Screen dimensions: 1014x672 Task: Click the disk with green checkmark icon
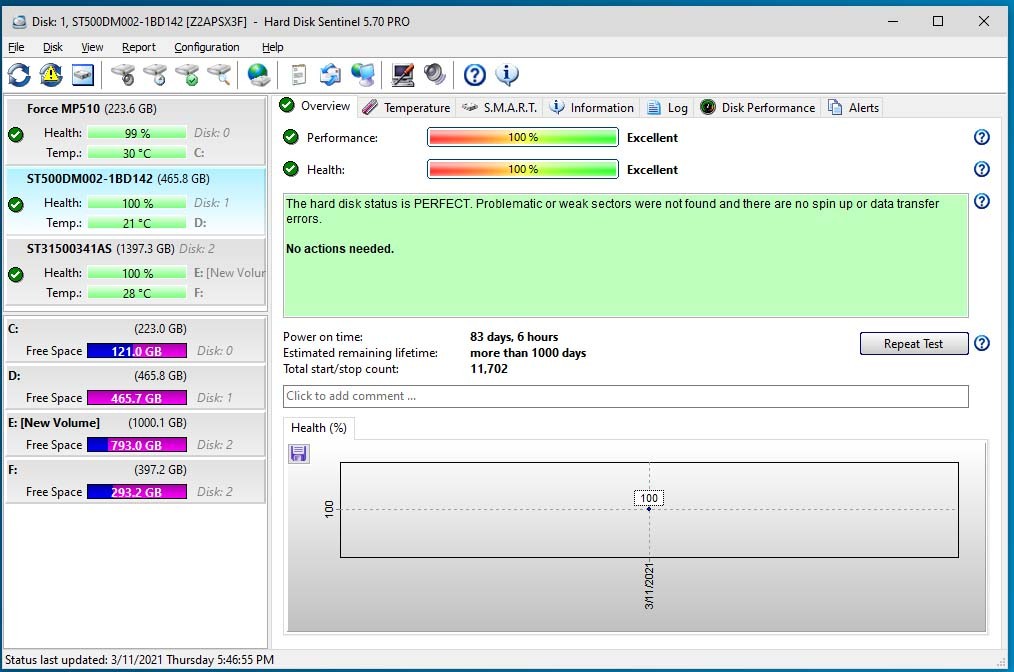(188, 75)
